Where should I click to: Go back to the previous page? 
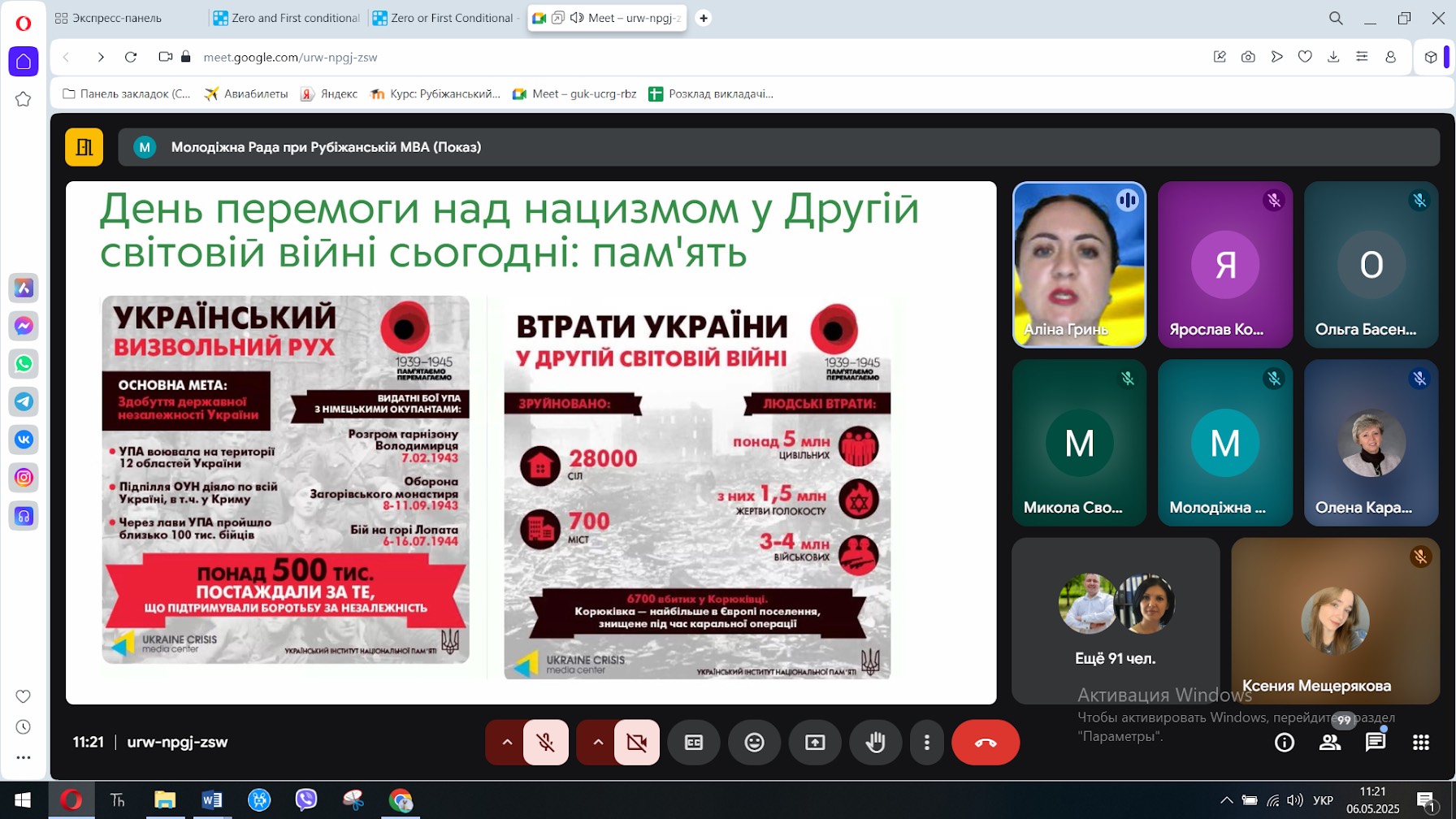(x=67, y=57)
